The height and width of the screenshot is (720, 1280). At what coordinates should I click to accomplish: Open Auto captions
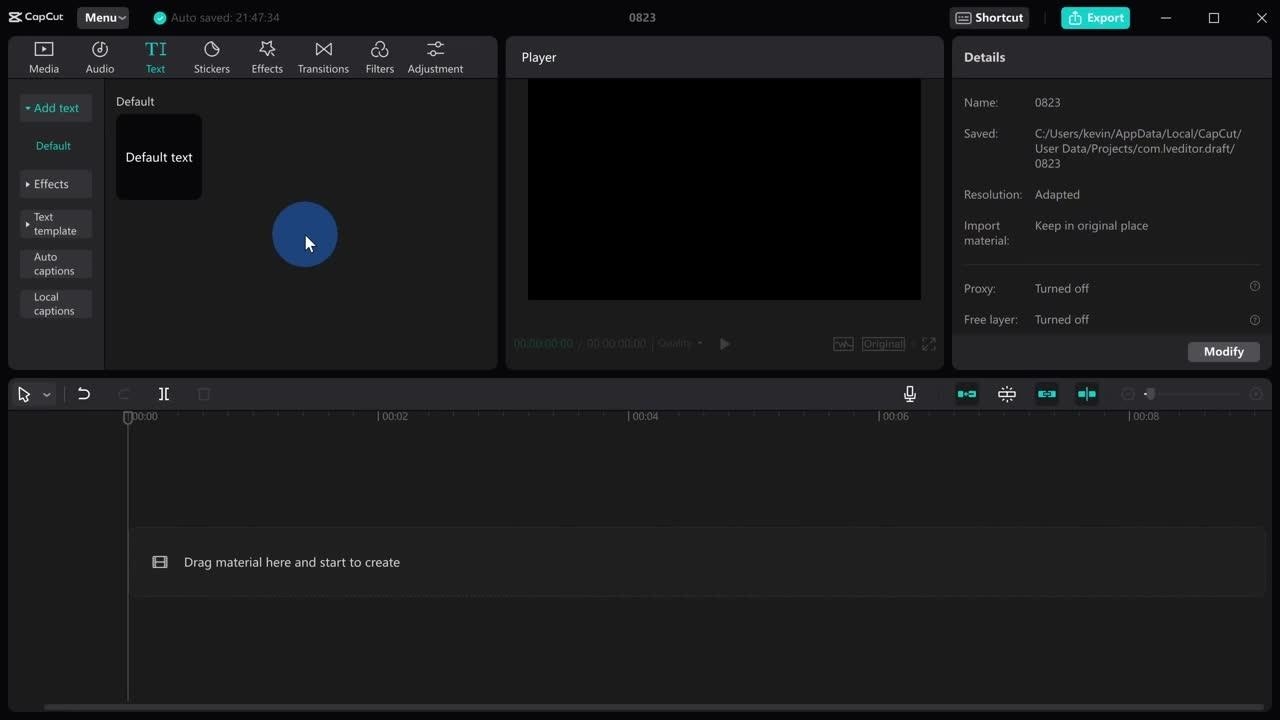56,264
